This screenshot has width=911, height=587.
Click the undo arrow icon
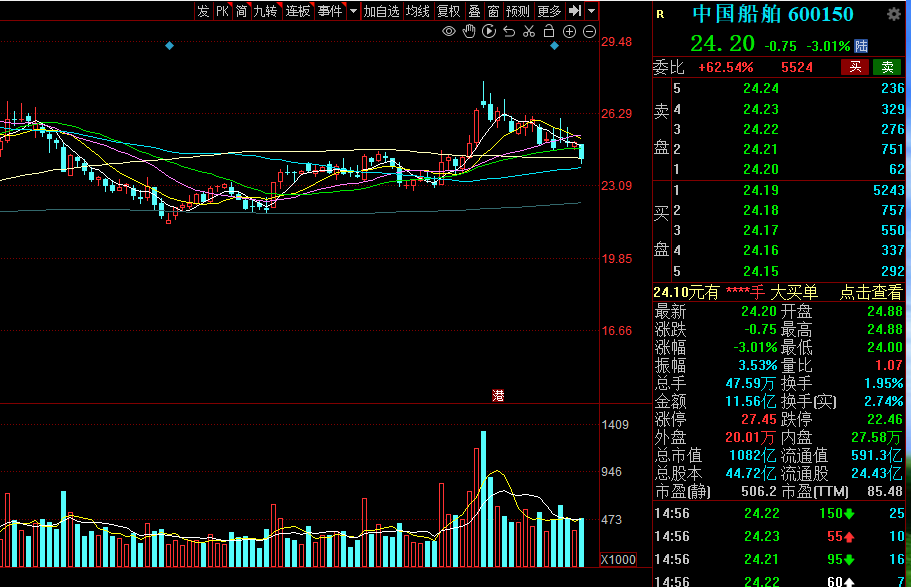point(509,32)
